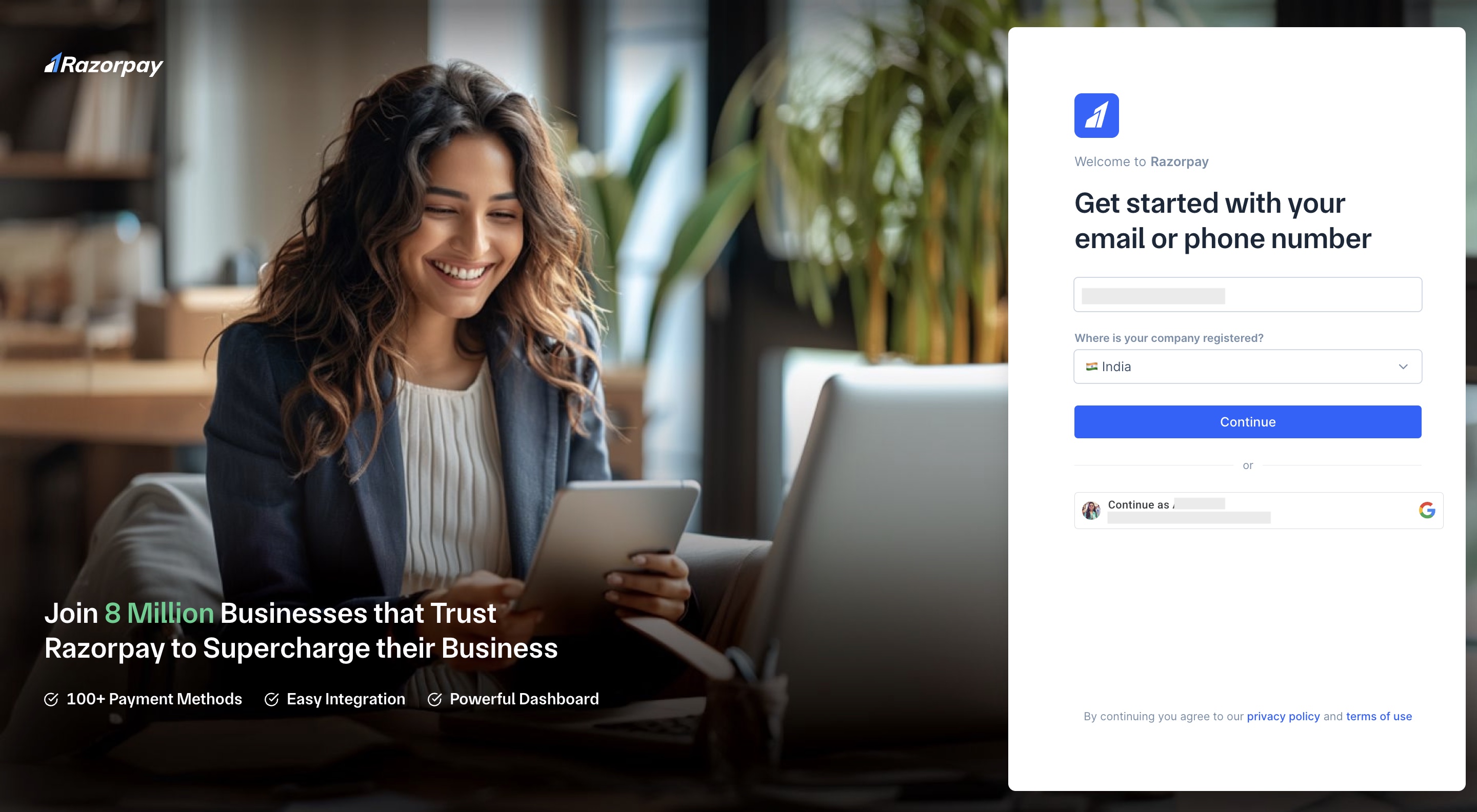Click the Google account profile avatar
The height and width of the screenshot is (812, 1477).
pos(1090,510)
